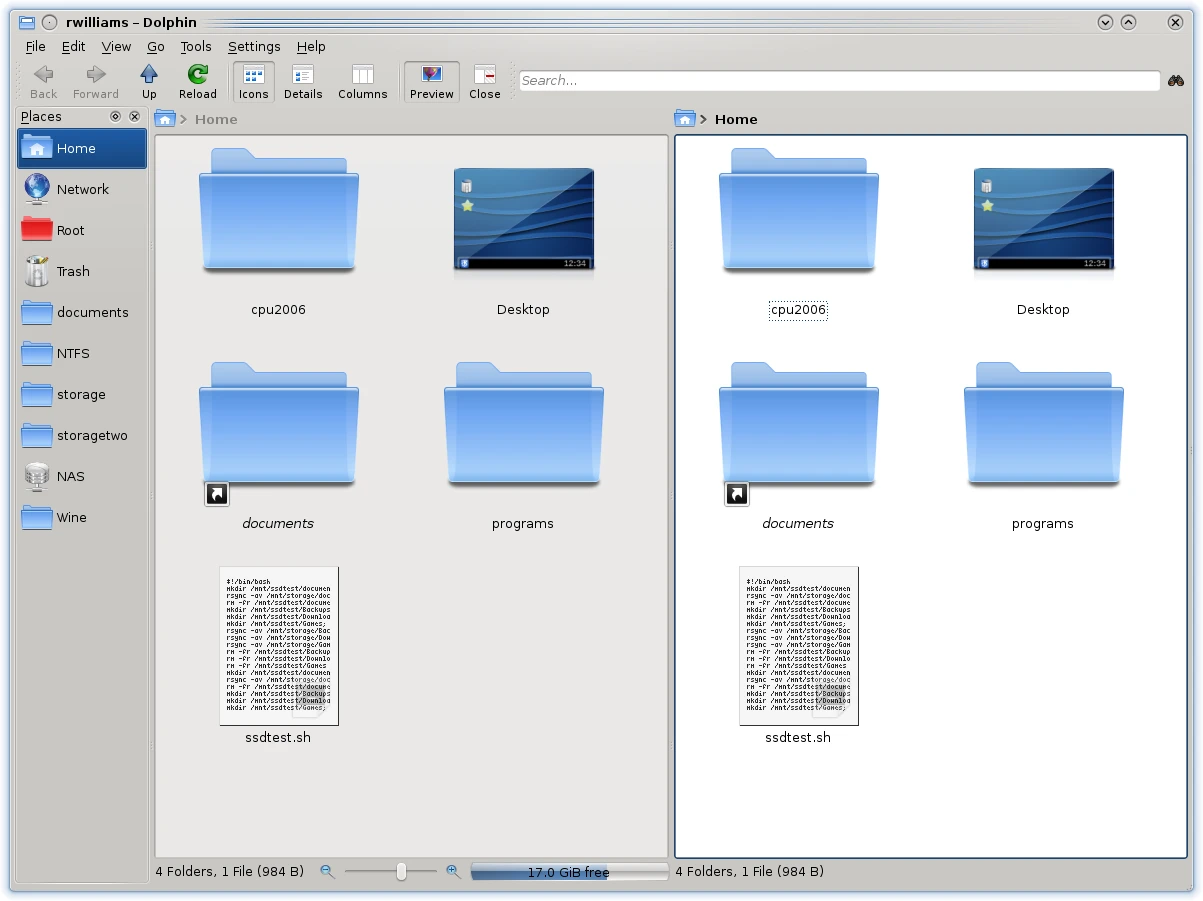
Task: Open Root in Places panel
Action: (x=82, y=230)
